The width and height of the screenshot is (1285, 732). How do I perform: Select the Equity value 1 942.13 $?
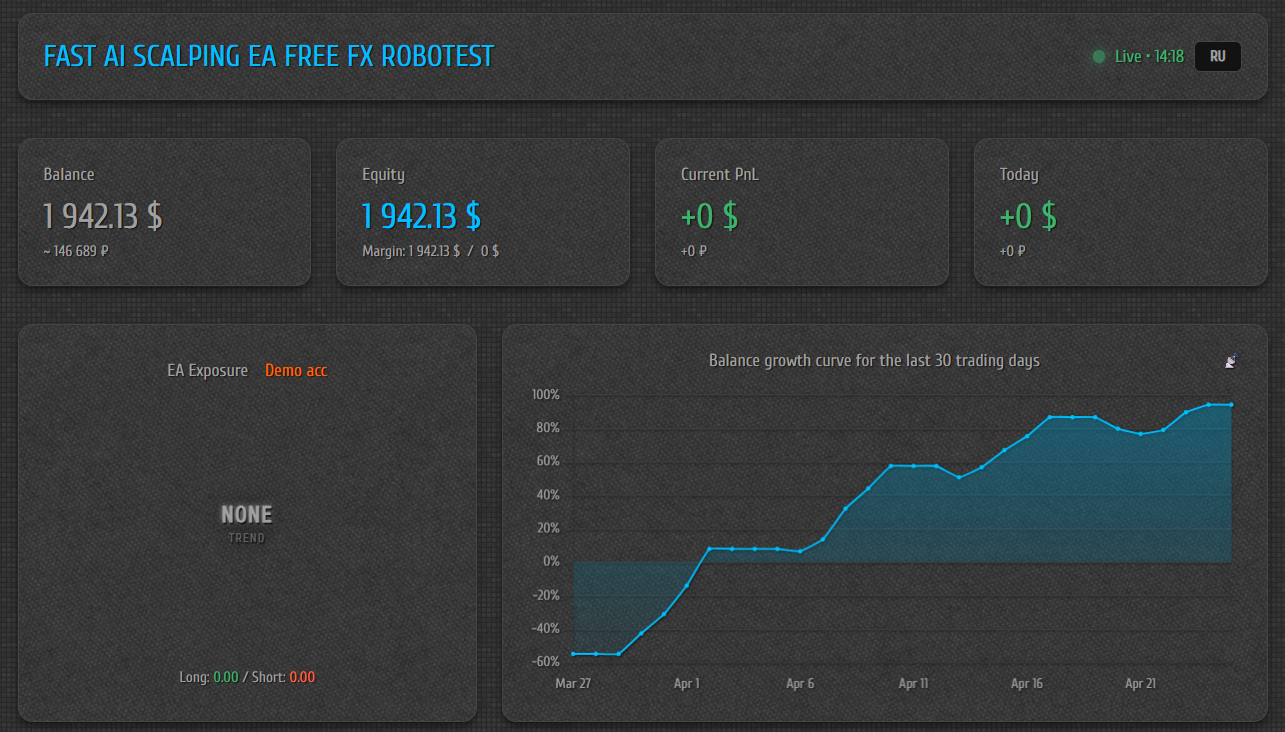click(x=421, y=216)
